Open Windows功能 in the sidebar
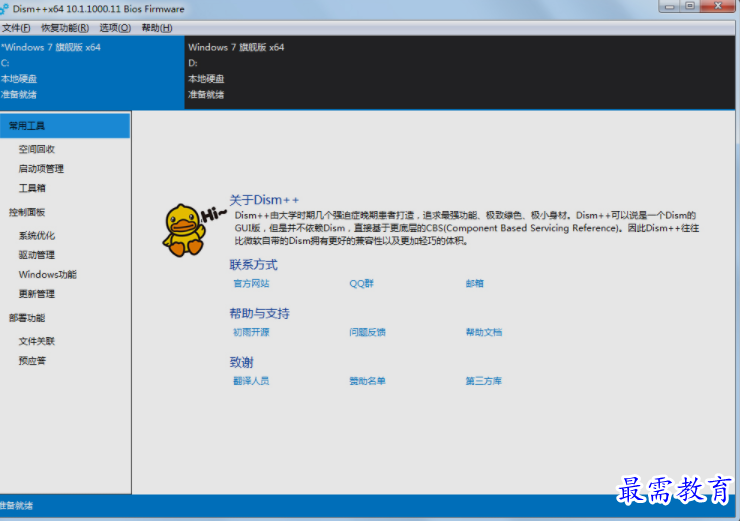The height and width of the screenshot is (521, 740). 48,274
